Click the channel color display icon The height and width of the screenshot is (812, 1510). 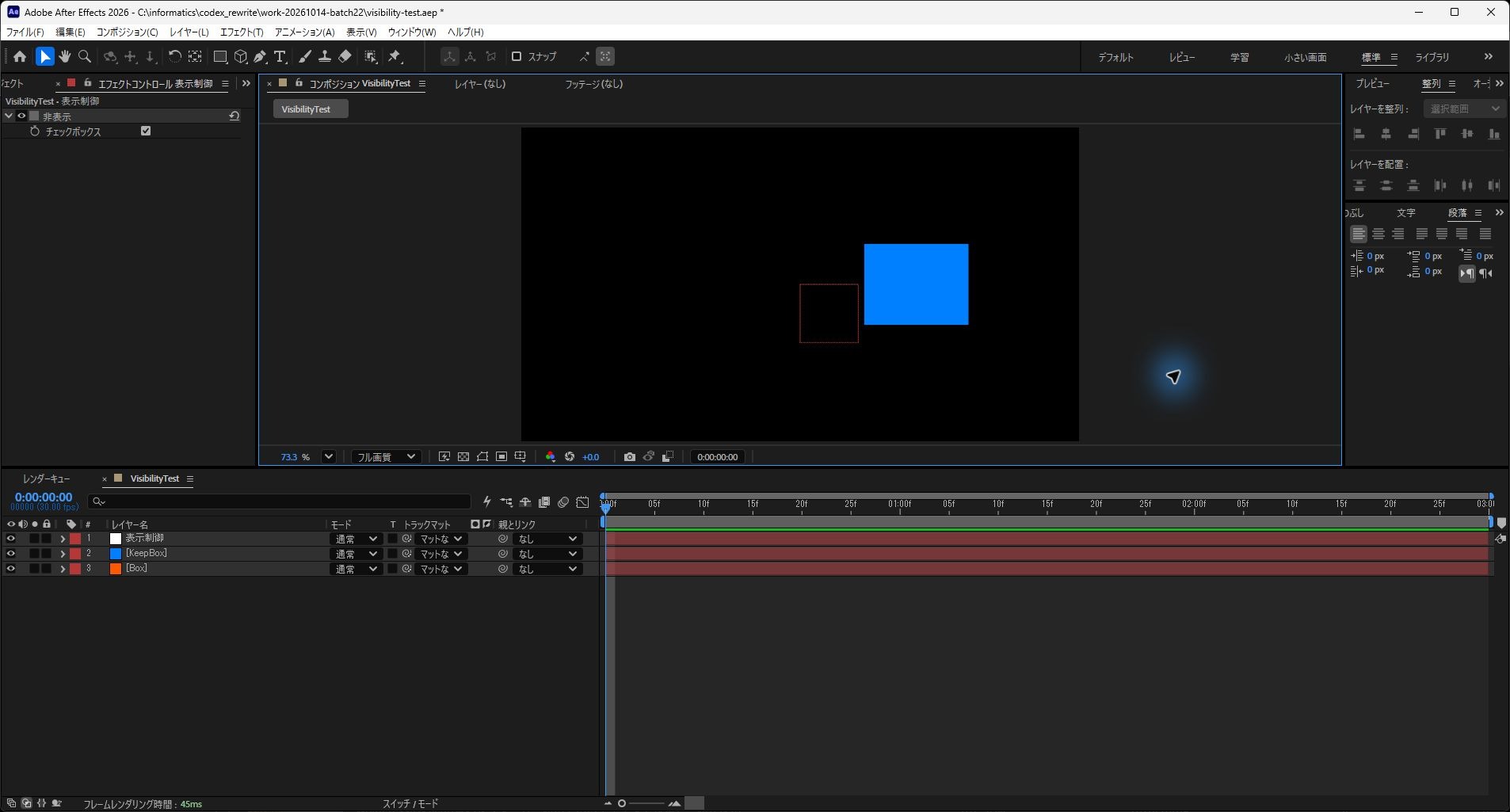click(551, 457)
